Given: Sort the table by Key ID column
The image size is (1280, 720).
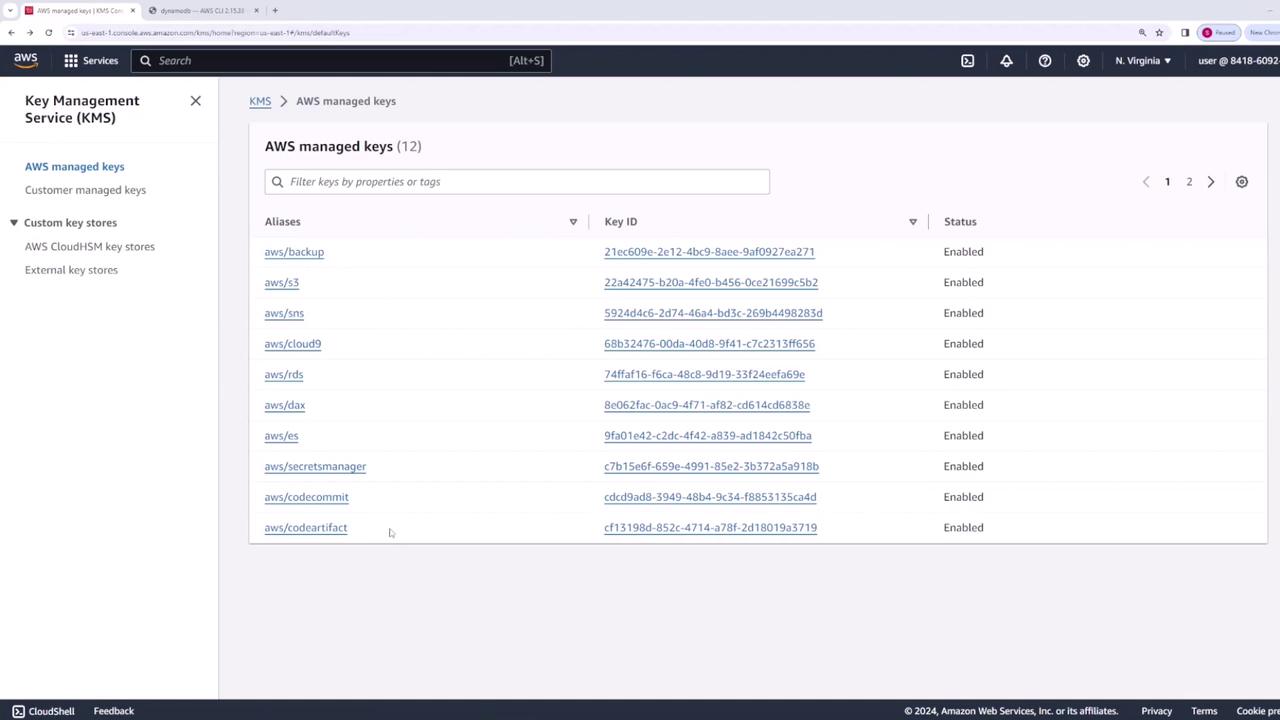Looking at the screenshot, I should coord(913,222).
